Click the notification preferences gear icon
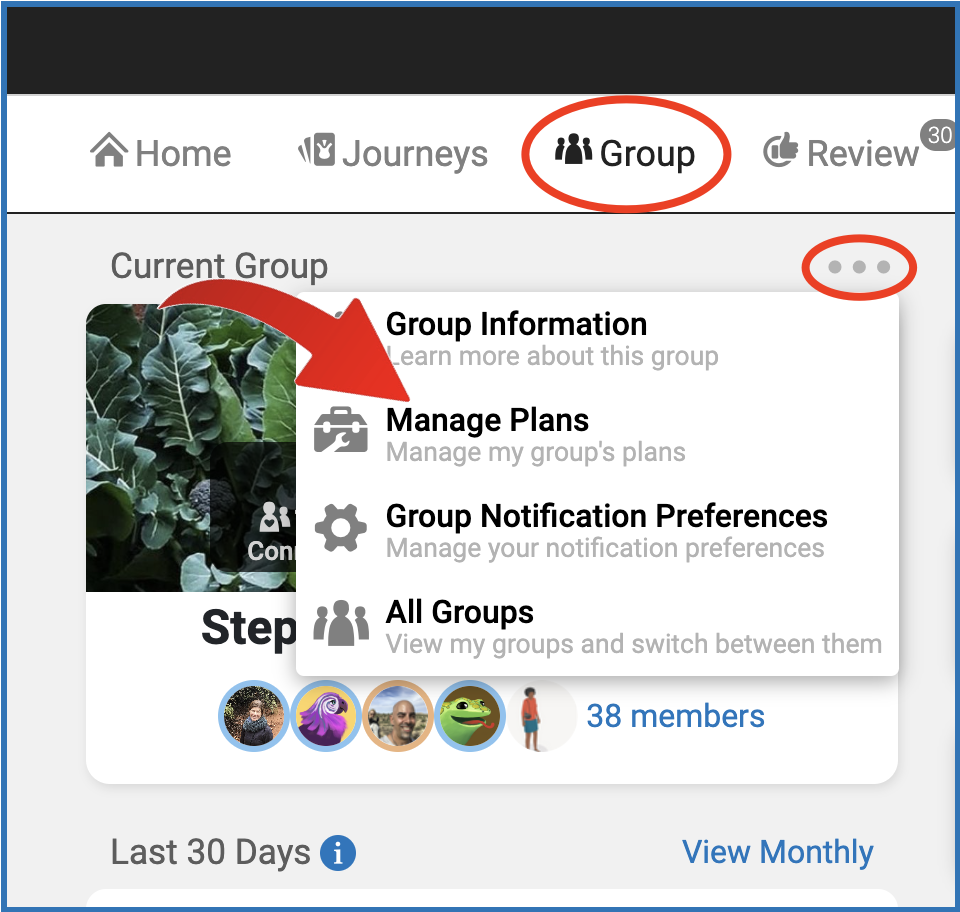The width and height of the screenshot is (960, 912). pyautogui.click(x=341, y=529)
